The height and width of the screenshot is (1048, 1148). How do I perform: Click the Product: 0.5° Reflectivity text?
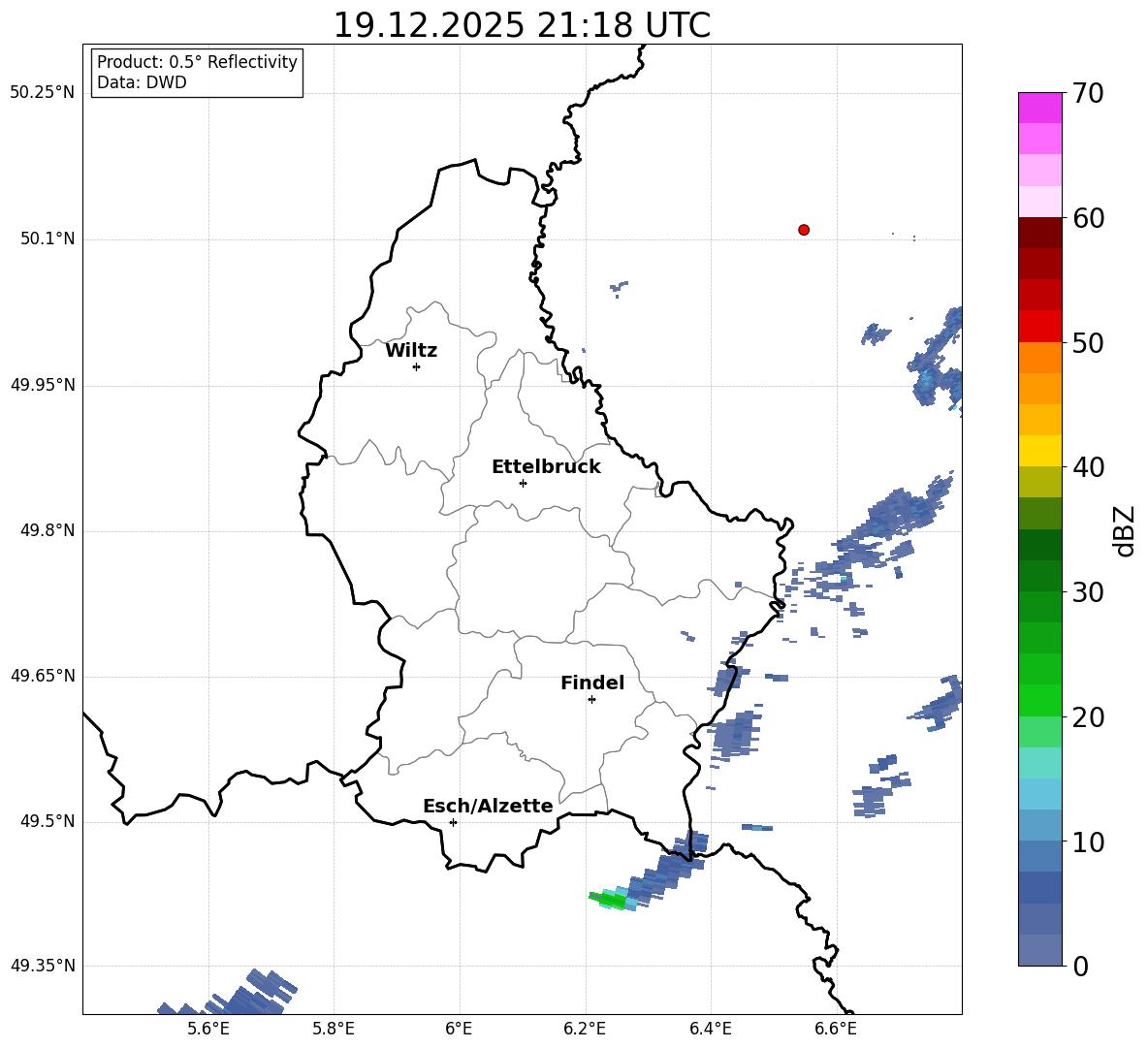197,61
